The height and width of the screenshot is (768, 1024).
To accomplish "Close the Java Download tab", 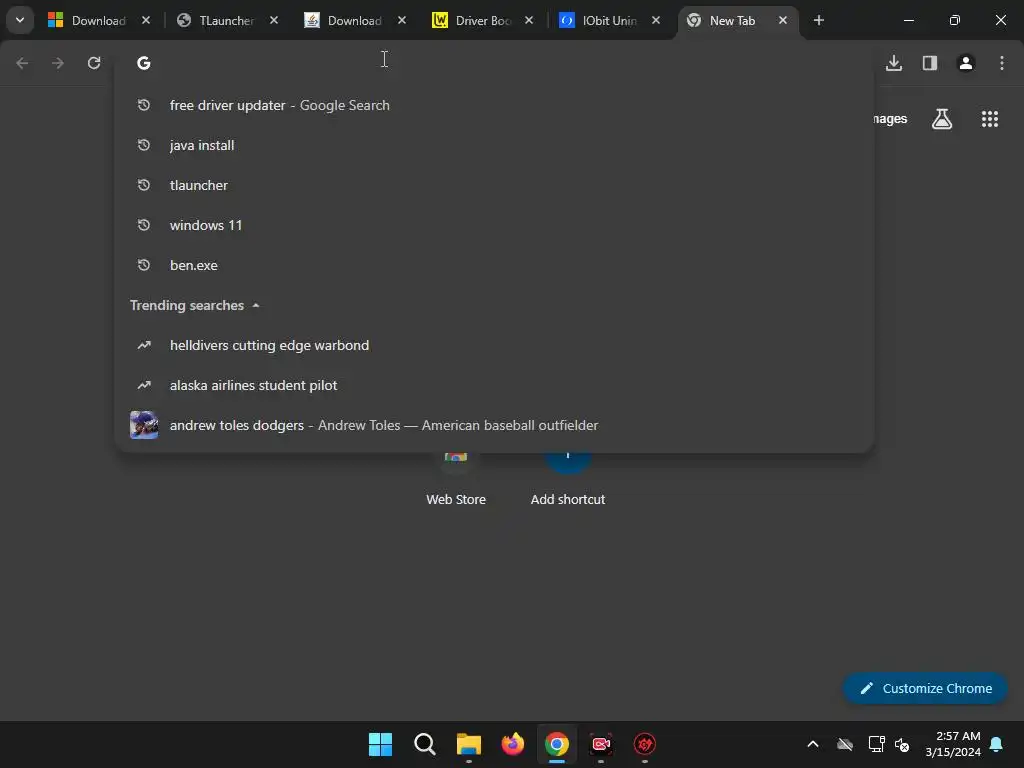I will [402, 20].
